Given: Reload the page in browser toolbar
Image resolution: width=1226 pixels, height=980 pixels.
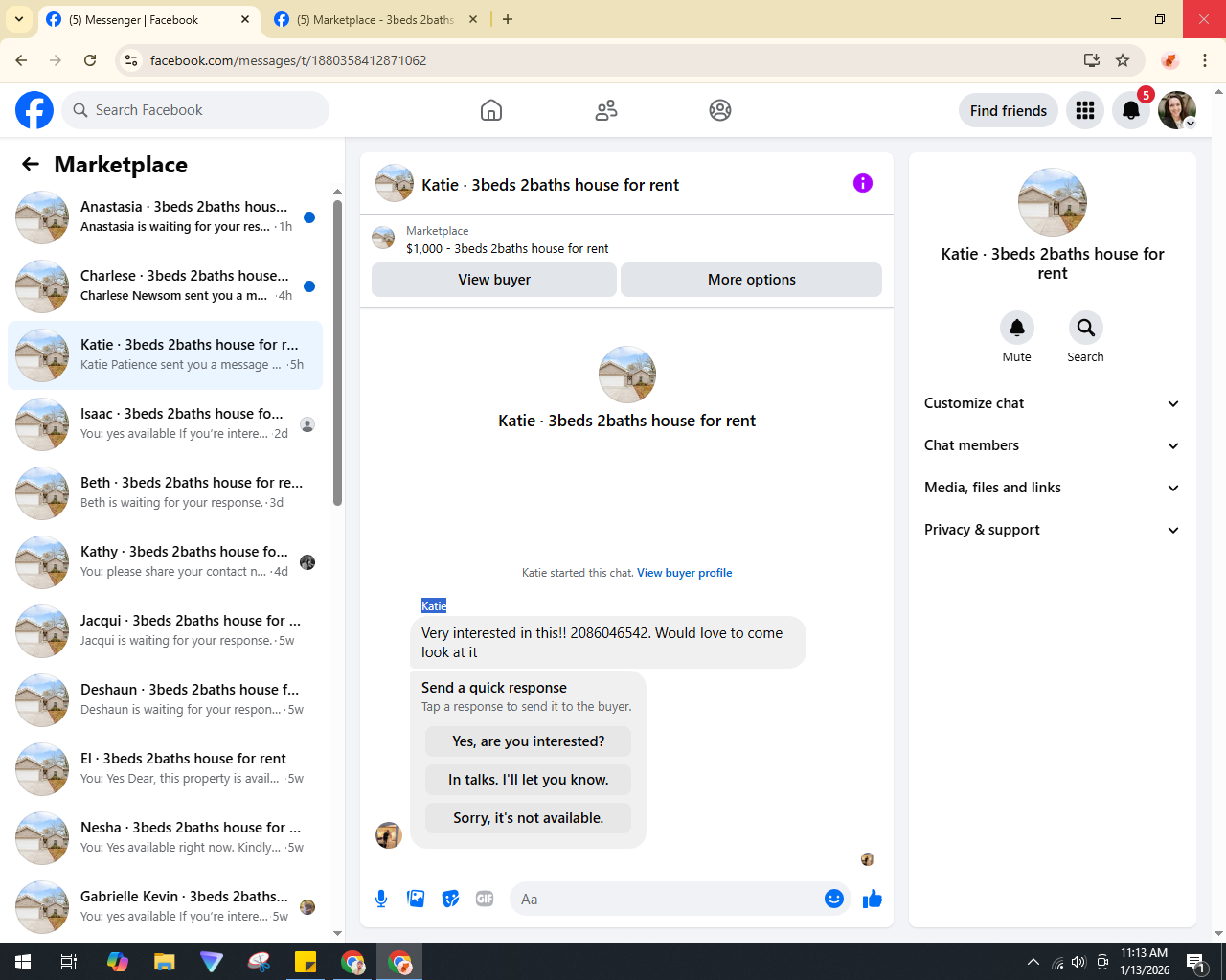Looking at the screenshot, I should pyautogui.click(x=90, y=60).
